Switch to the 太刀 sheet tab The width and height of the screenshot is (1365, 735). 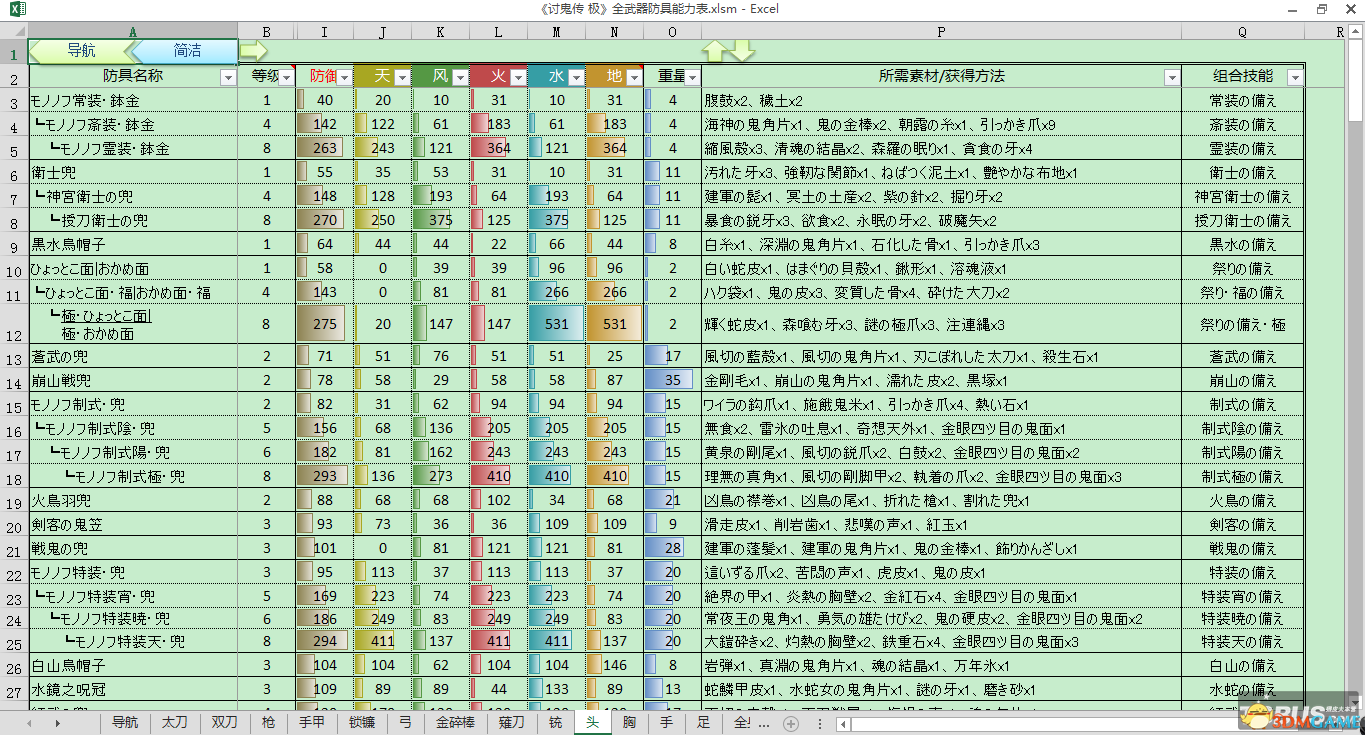coord(175,723)
